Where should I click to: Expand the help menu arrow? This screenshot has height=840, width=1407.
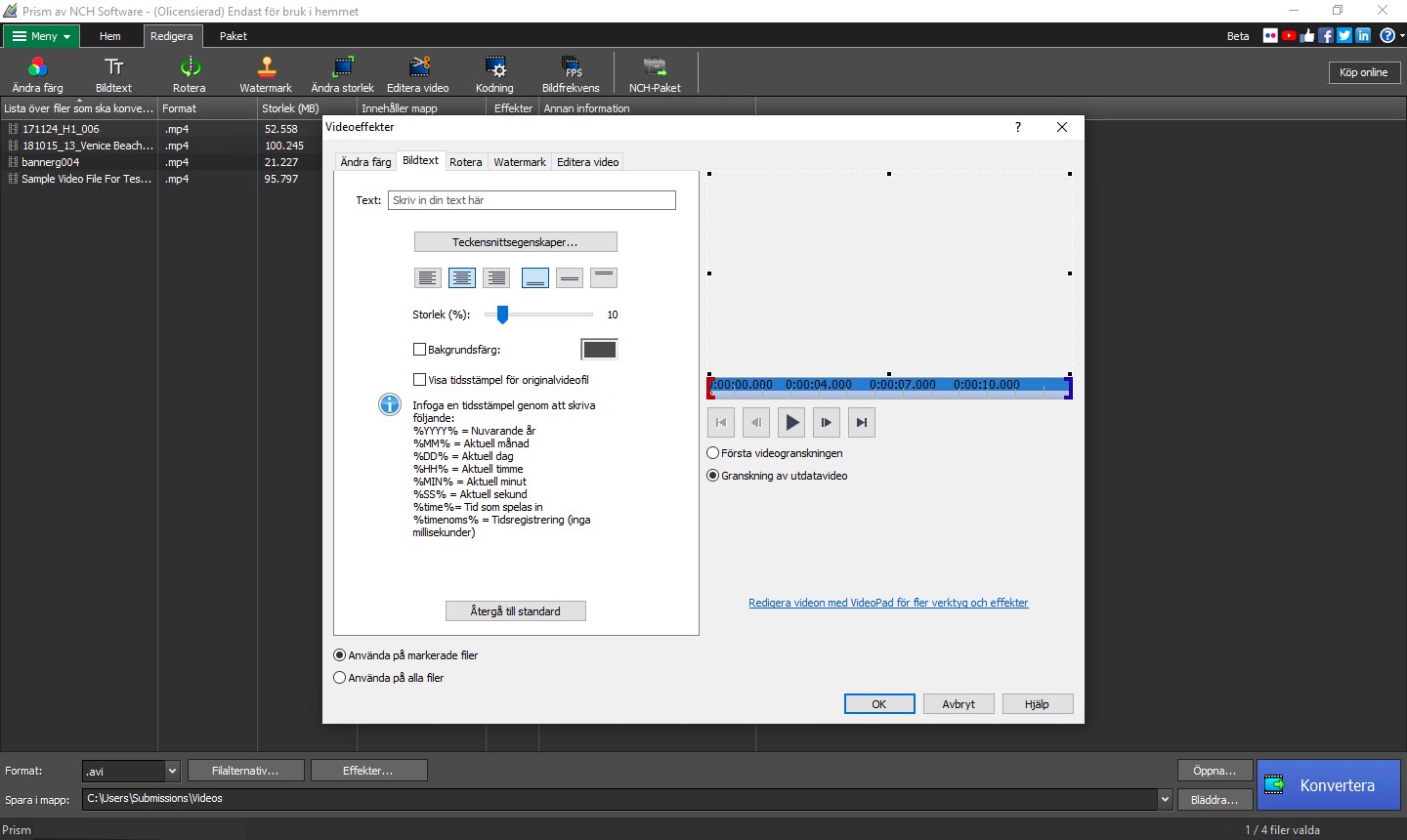click(1401, 35)
